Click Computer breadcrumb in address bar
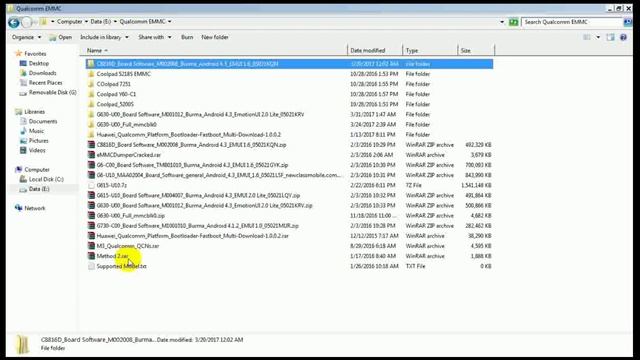 click(x=69, y=22)
